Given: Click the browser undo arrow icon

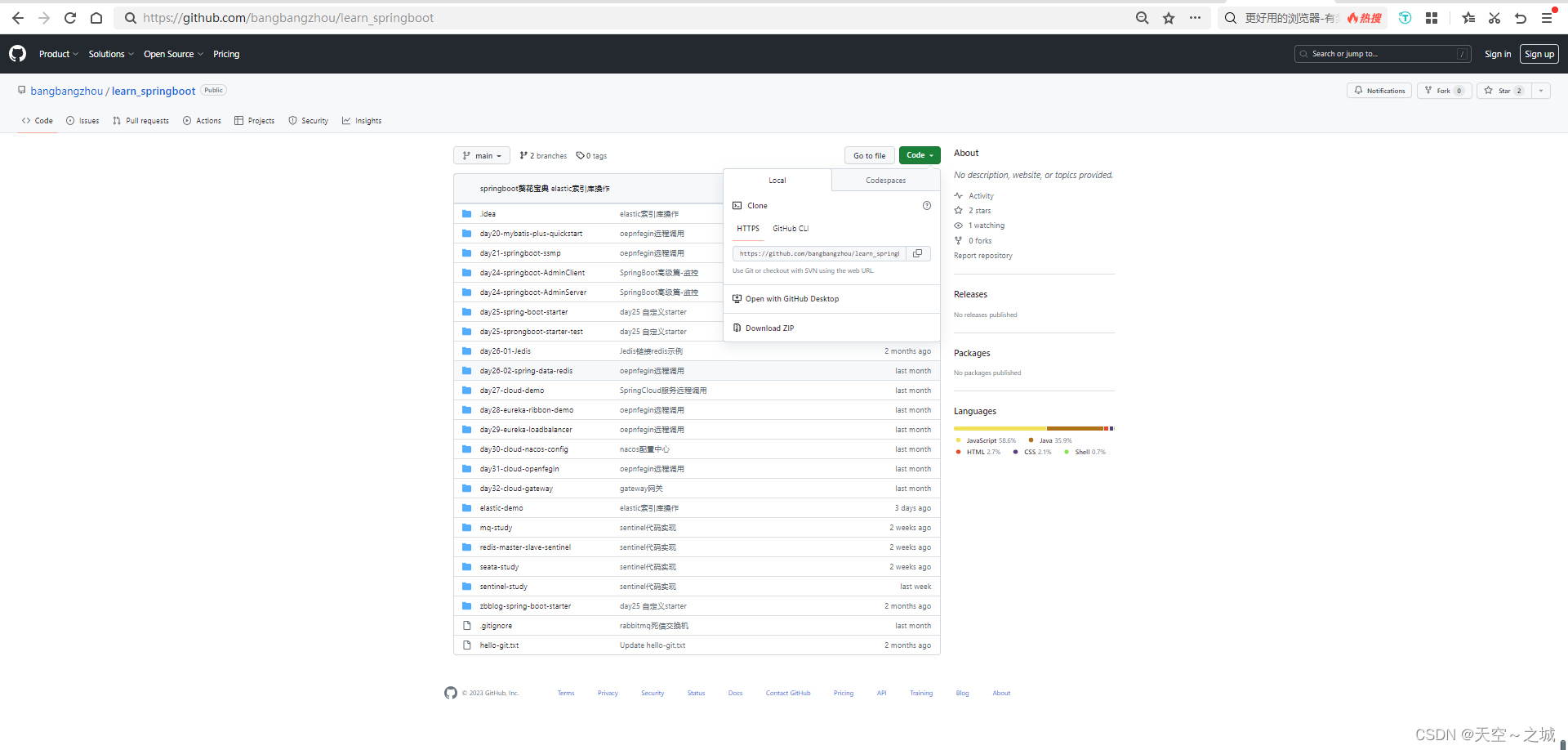Looking at the screenshot, I should click(1521, 18).
